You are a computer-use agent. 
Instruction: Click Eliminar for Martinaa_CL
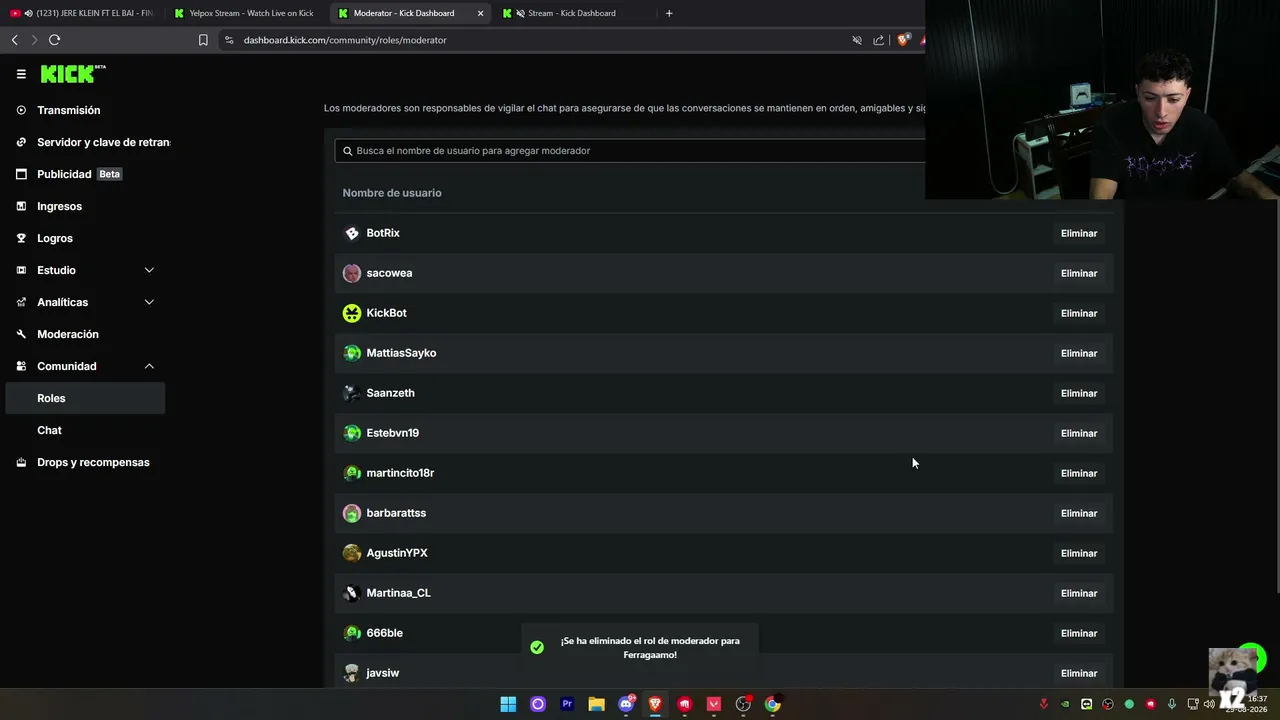pos(1079,593)
